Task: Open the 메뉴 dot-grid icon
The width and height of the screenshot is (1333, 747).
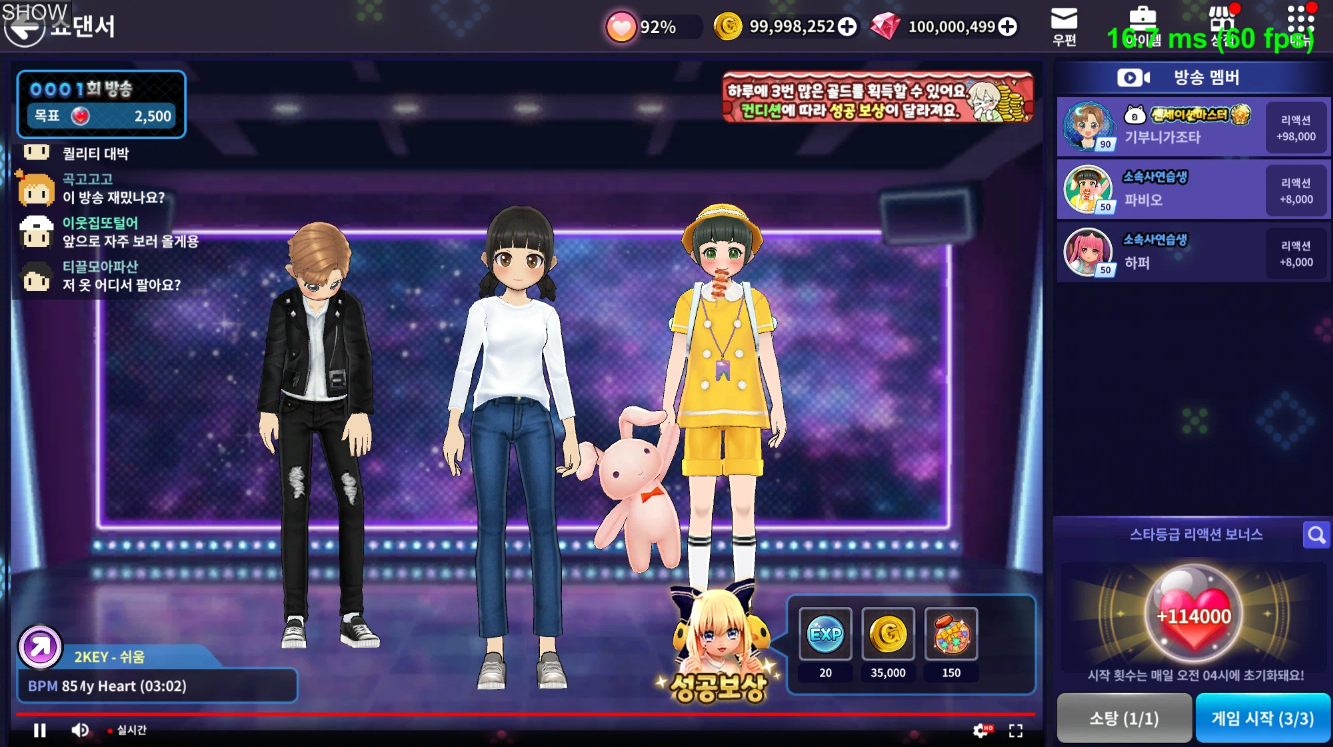Action: tap(1300, 24)
